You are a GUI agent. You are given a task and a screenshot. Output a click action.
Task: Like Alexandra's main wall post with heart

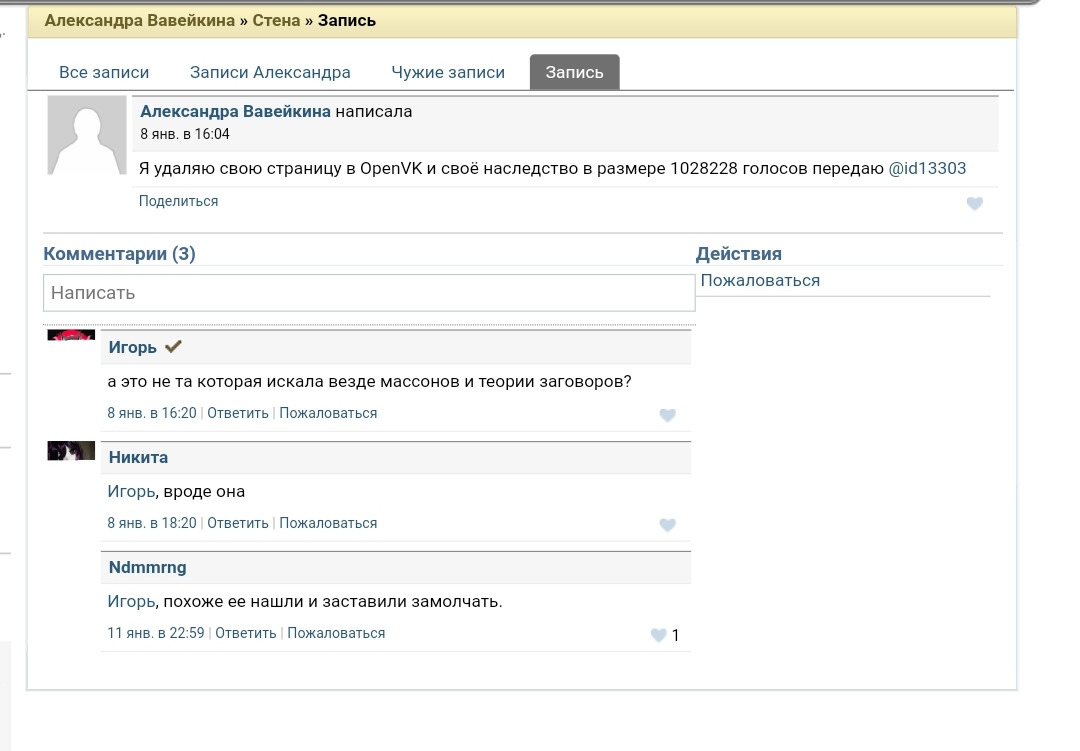(x=974, y=204)
